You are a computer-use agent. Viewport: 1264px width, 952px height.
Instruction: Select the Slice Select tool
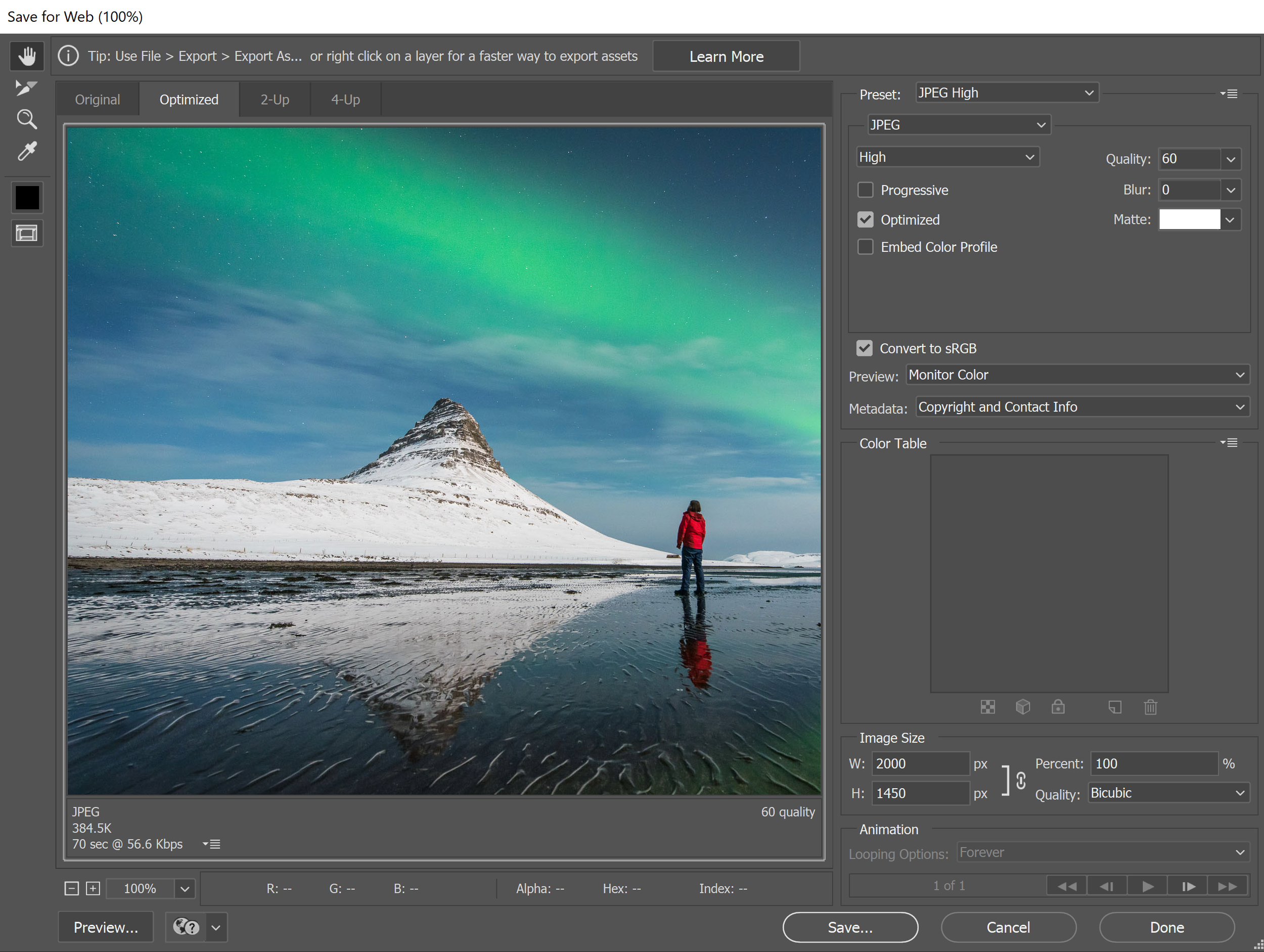point(26,87)
